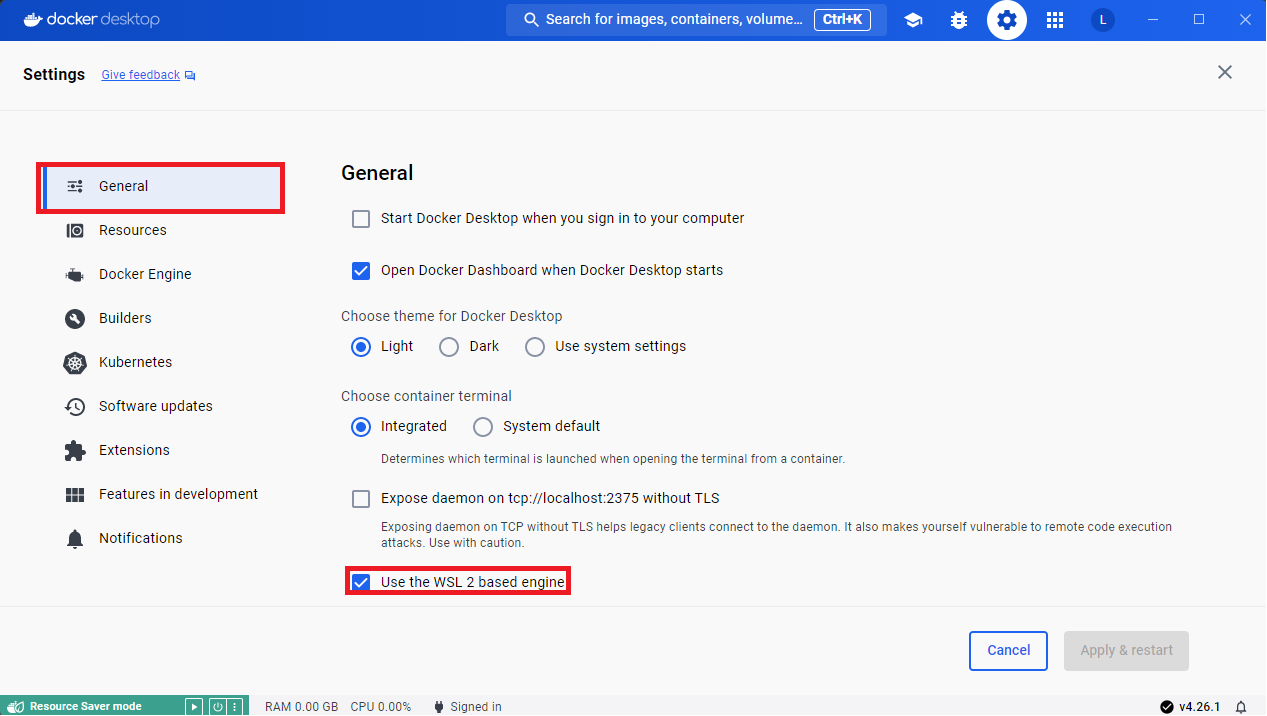The image size is (1267, 716).
Task: Click the General sliders icon
Action: pyautogui.click(x=75, y=186)
